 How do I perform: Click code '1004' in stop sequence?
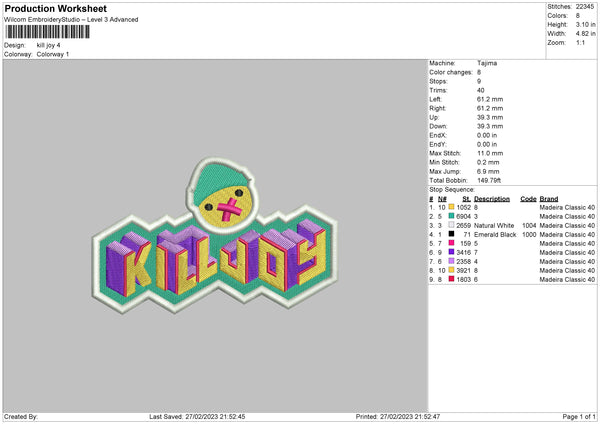(x=529, y=225)
